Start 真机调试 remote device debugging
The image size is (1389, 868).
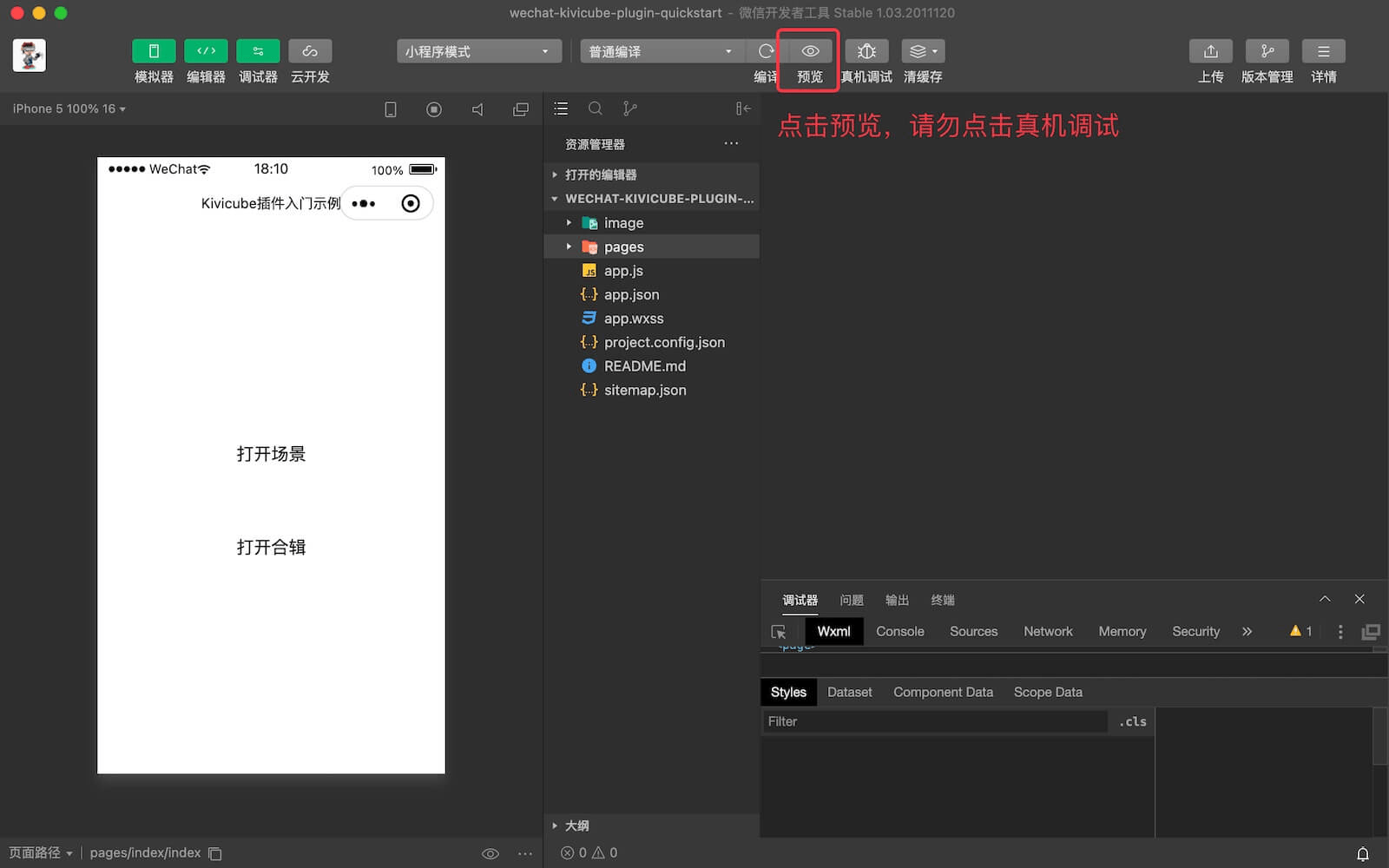[x=866, y=50]
